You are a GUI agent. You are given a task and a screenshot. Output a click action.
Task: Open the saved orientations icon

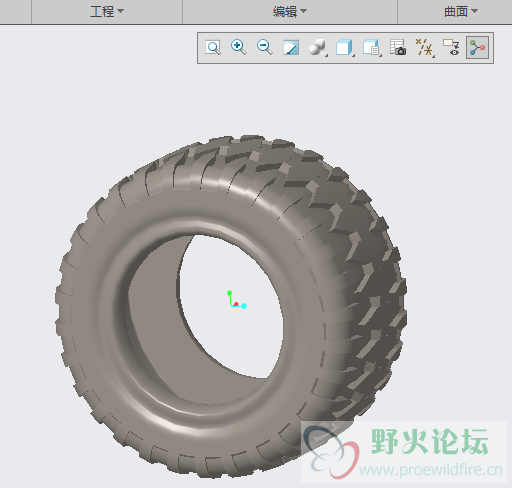click(371, 47)
